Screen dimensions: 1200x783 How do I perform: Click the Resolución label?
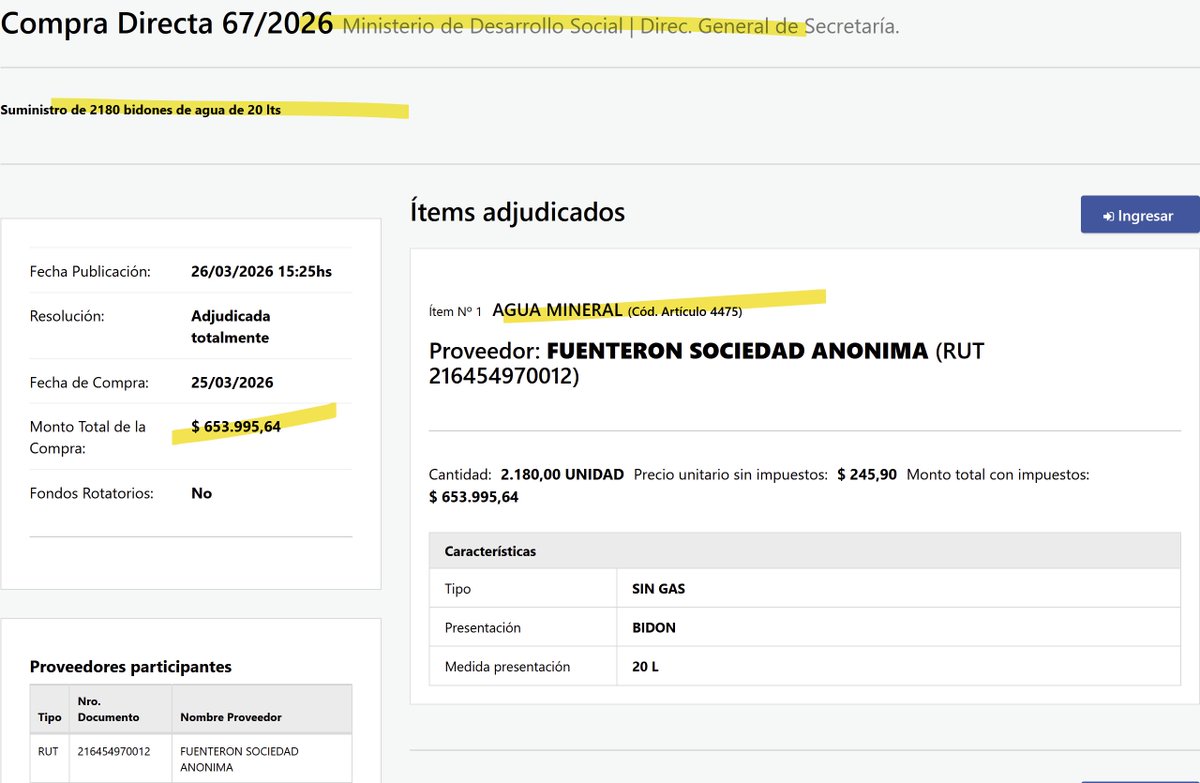tap(67, 316)
